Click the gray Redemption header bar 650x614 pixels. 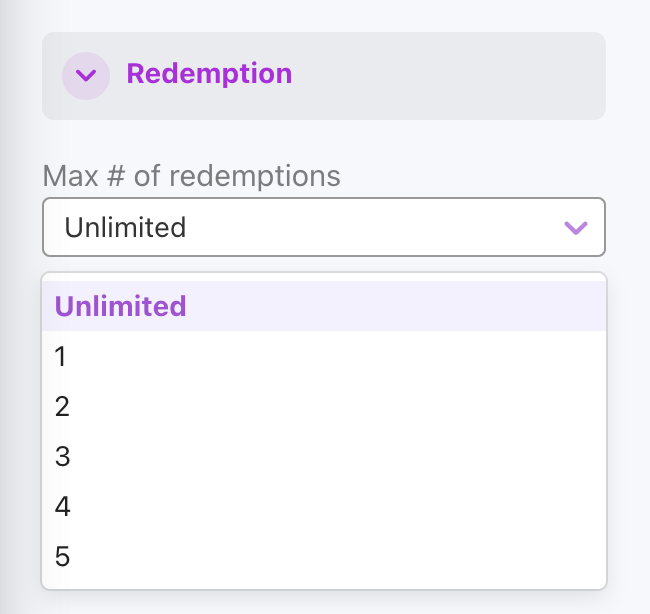[x=324, y=76]
